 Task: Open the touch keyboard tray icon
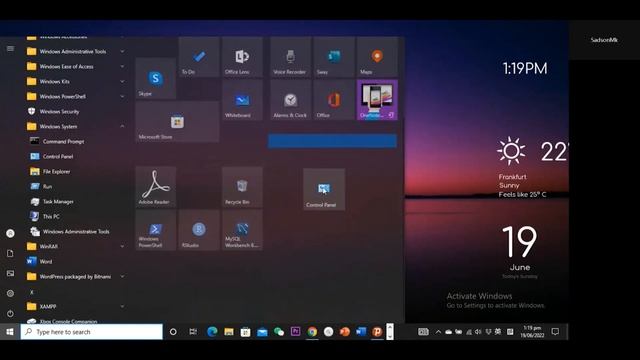pos(423,332)
